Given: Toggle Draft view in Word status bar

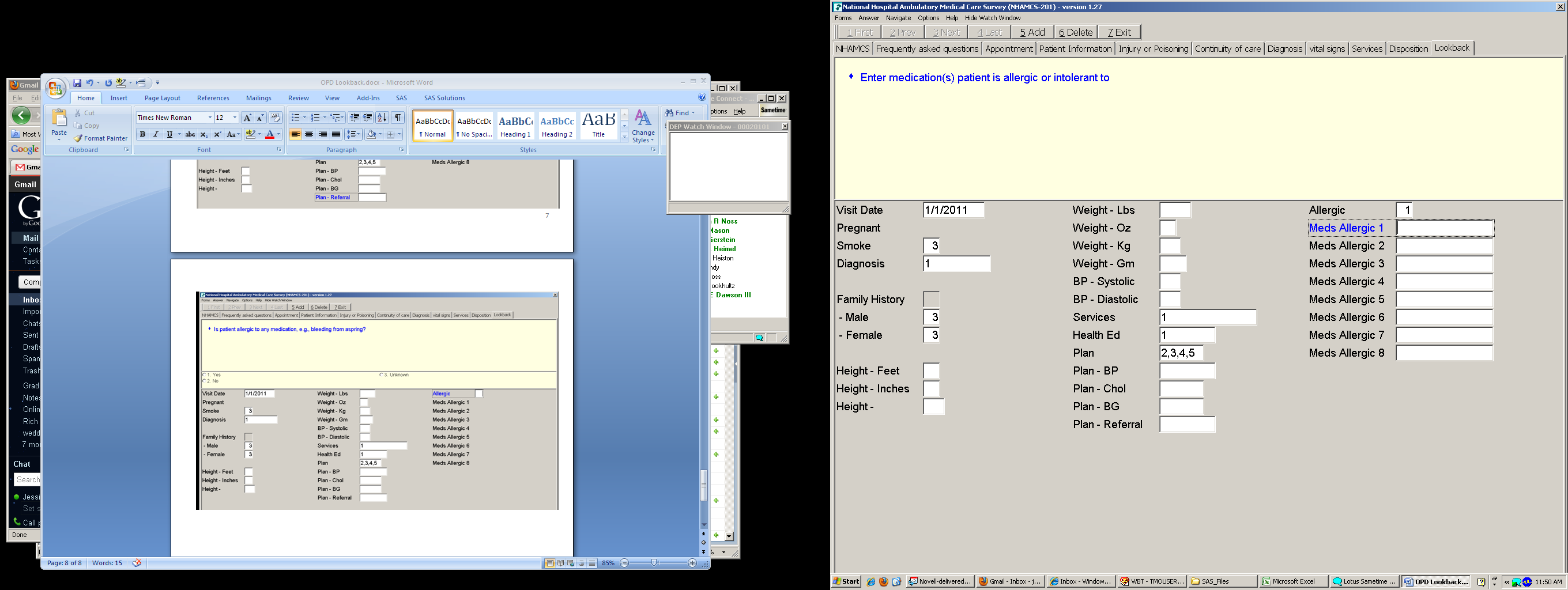Looking at the screenshot, I should [x=591, y=563].
